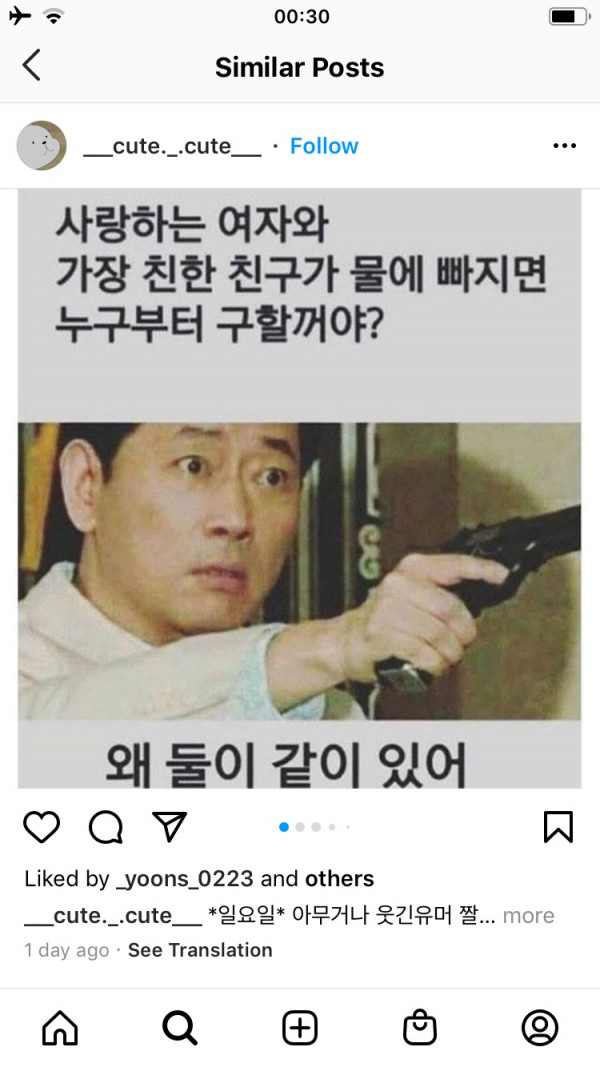The width and height of the screenshot is (600, 1067).
Task: Go to Home tab
Action: 61,1028
